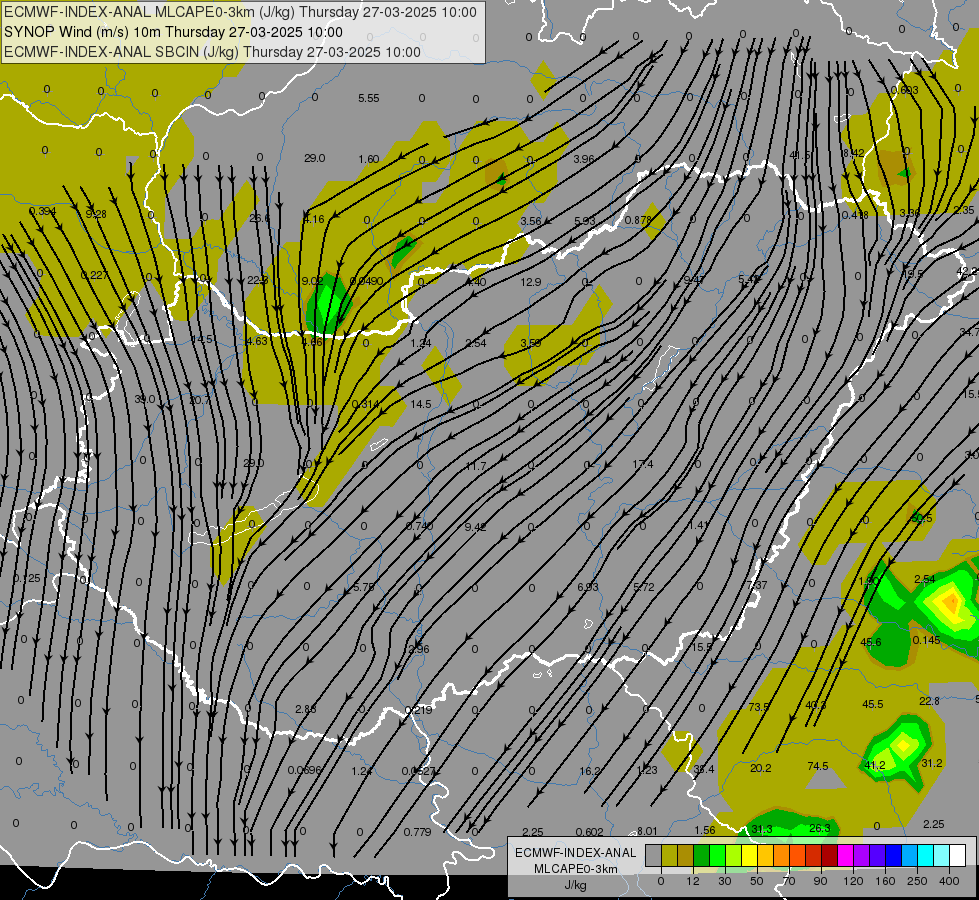Click the map value 5.55
The image size is (979, 900).
tap(368, 98)
